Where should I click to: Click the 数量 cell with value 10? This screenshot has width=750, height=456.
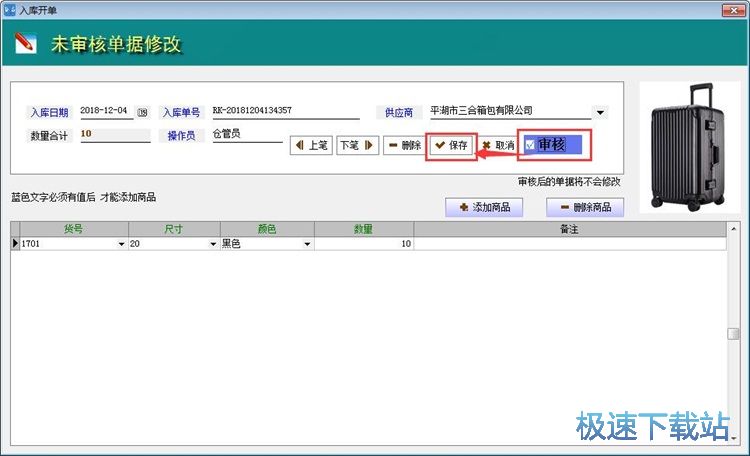coord(364,244)
